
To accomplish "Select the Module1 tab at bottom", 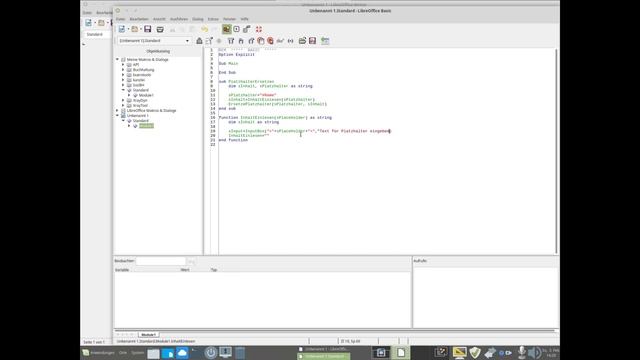I will coord(148,335).
